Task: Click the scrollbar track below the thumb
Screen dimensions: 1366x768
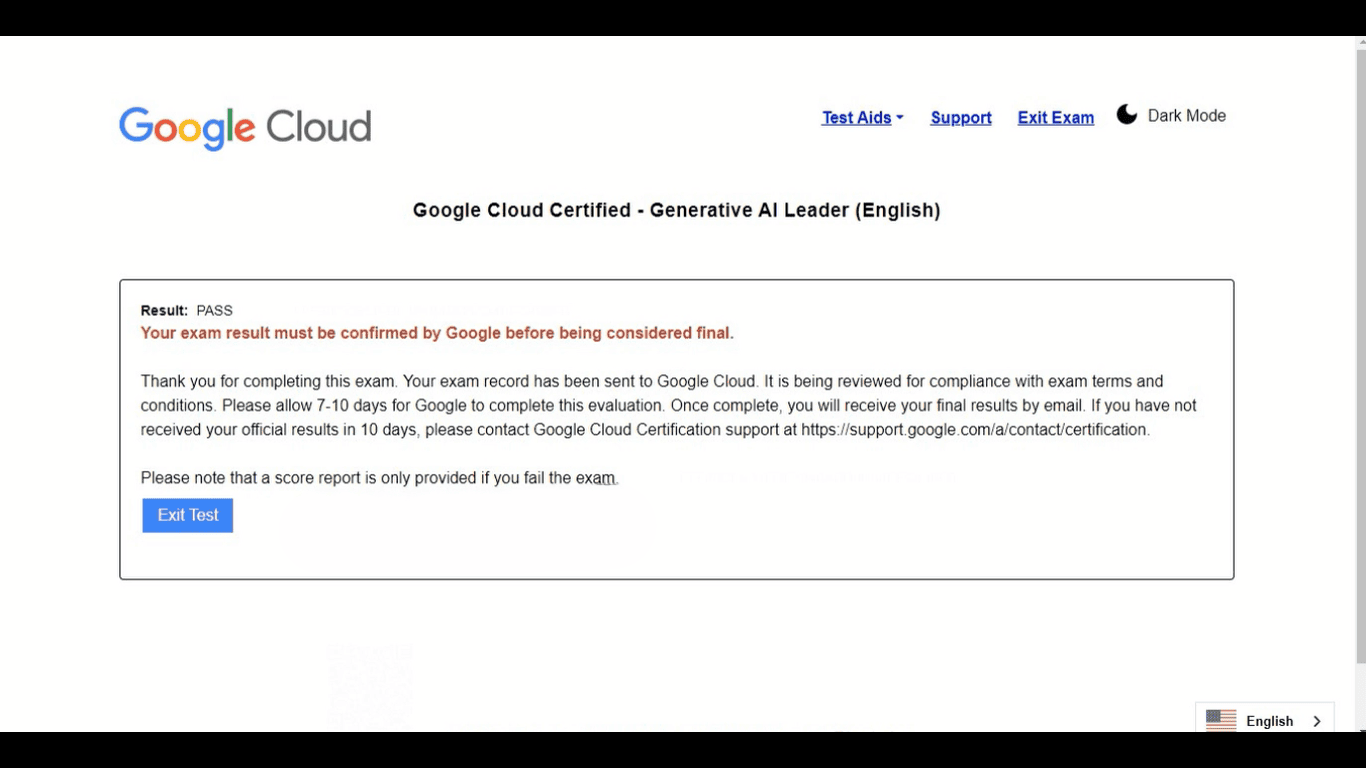Action: pyautogui.click(x=1360, y=695)
